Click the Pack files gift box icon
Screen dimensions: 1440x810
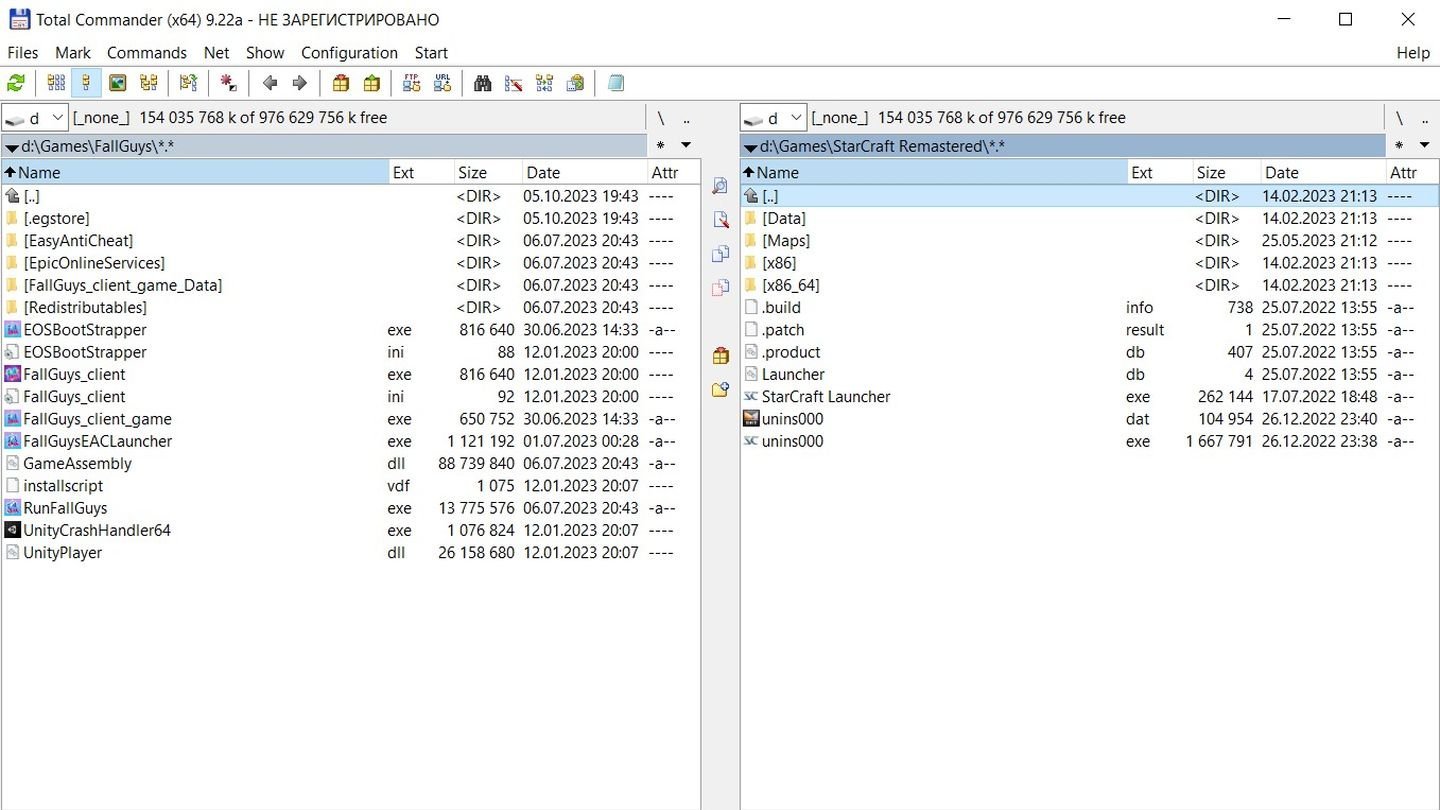tap(341, 83)
